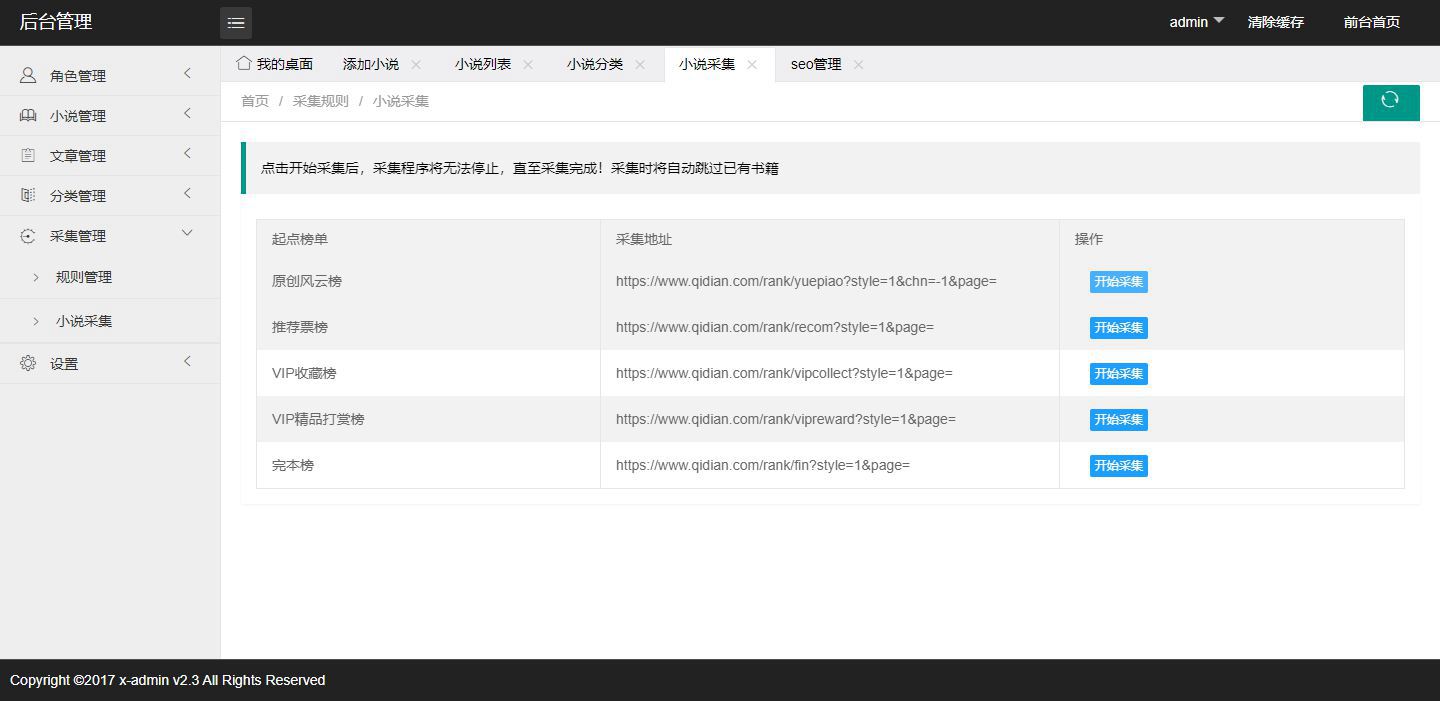This screenshot has width=1440, height=701.
Task: Click the 采集管理 collection icon in sidebar
Action: pos(27,235)
